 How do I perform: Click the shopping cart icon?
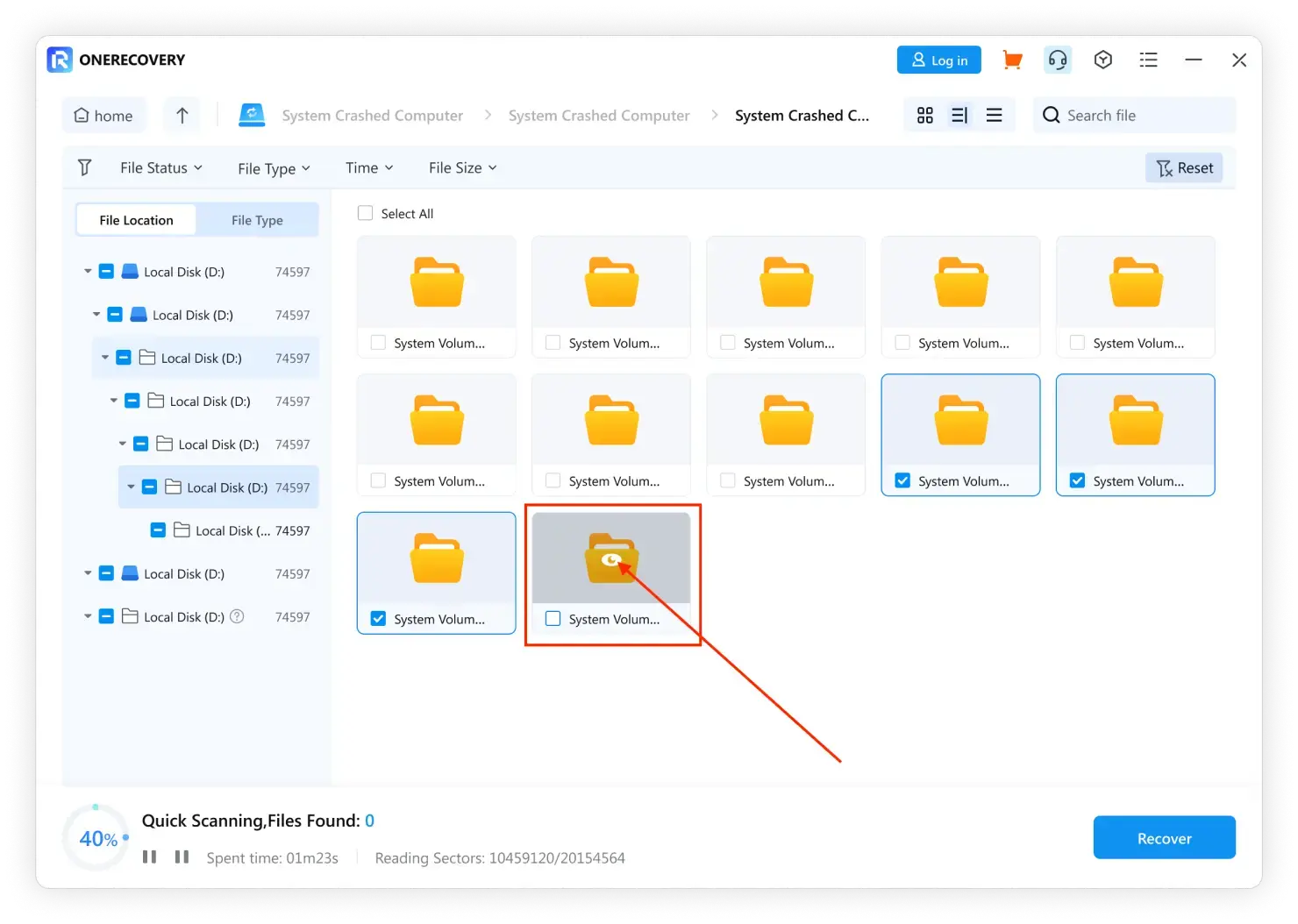1012,60
